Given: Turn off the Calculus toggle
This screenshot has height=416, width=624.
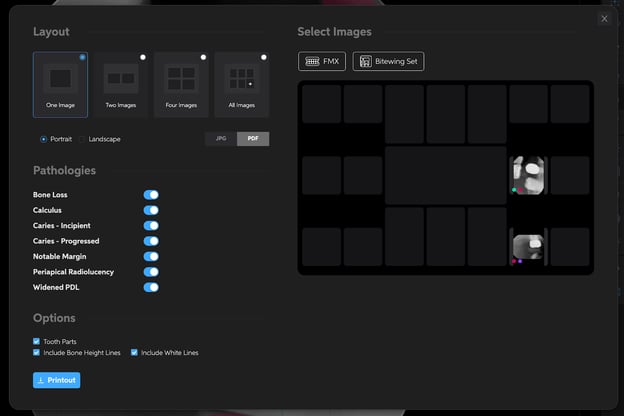Looking at the screenshot, I should tap(151, 210).
